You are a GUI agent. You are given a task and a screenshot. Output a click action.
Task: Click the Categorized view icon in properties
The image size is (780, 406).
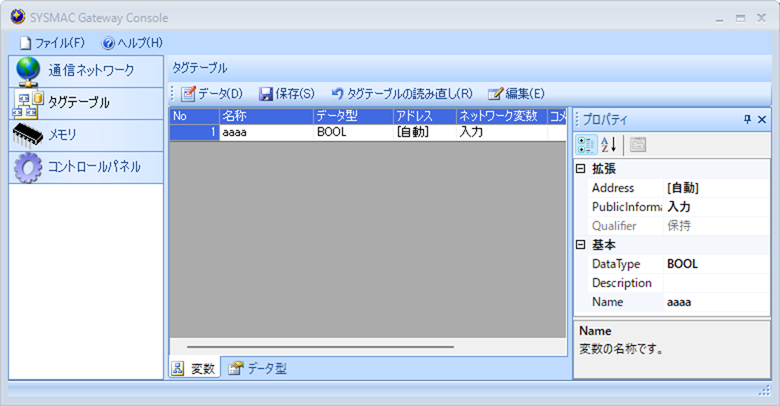586,145
